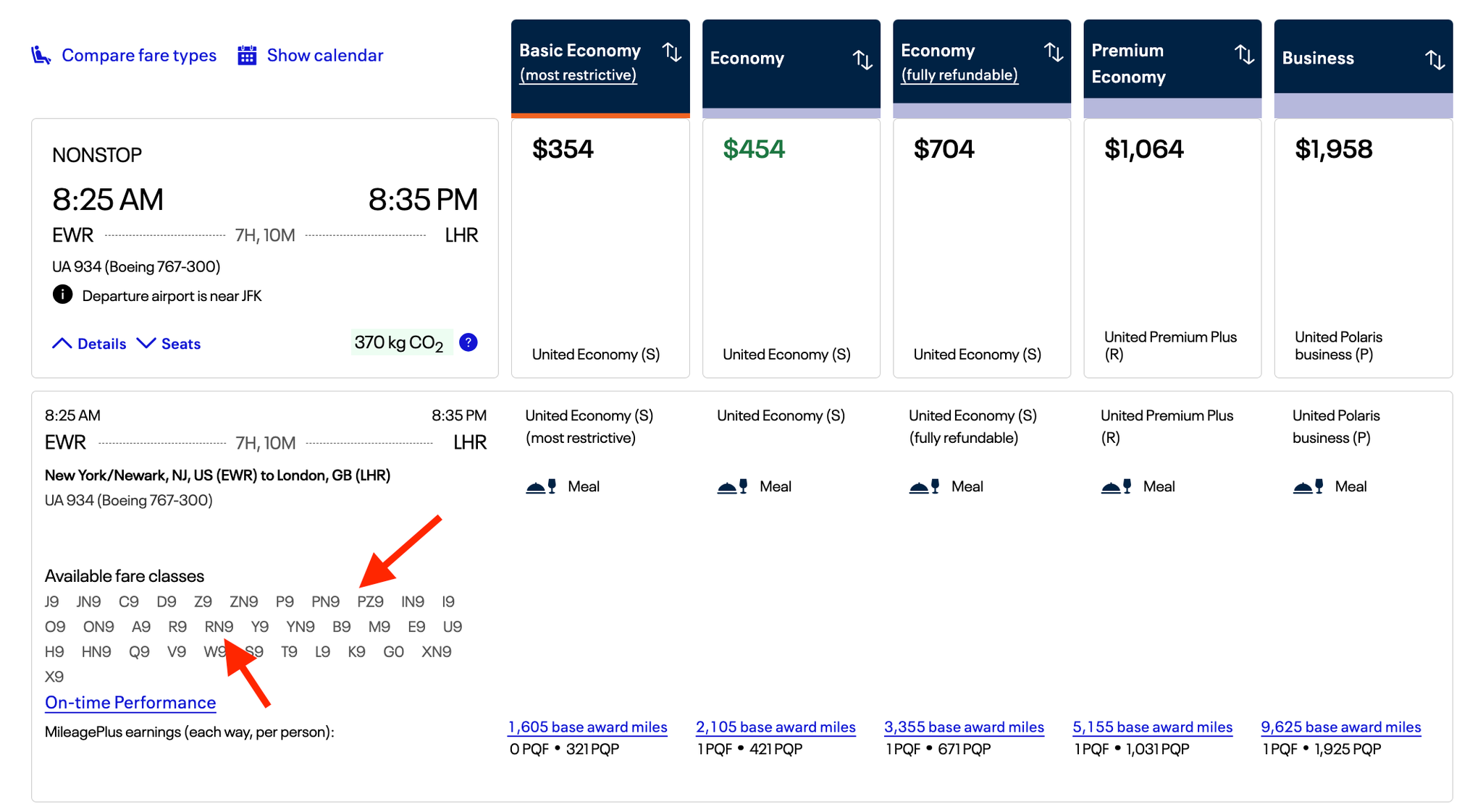Click the sort arrows on Basic Economy header
The image size is (1483, 812).
click(x=672, y=52)
